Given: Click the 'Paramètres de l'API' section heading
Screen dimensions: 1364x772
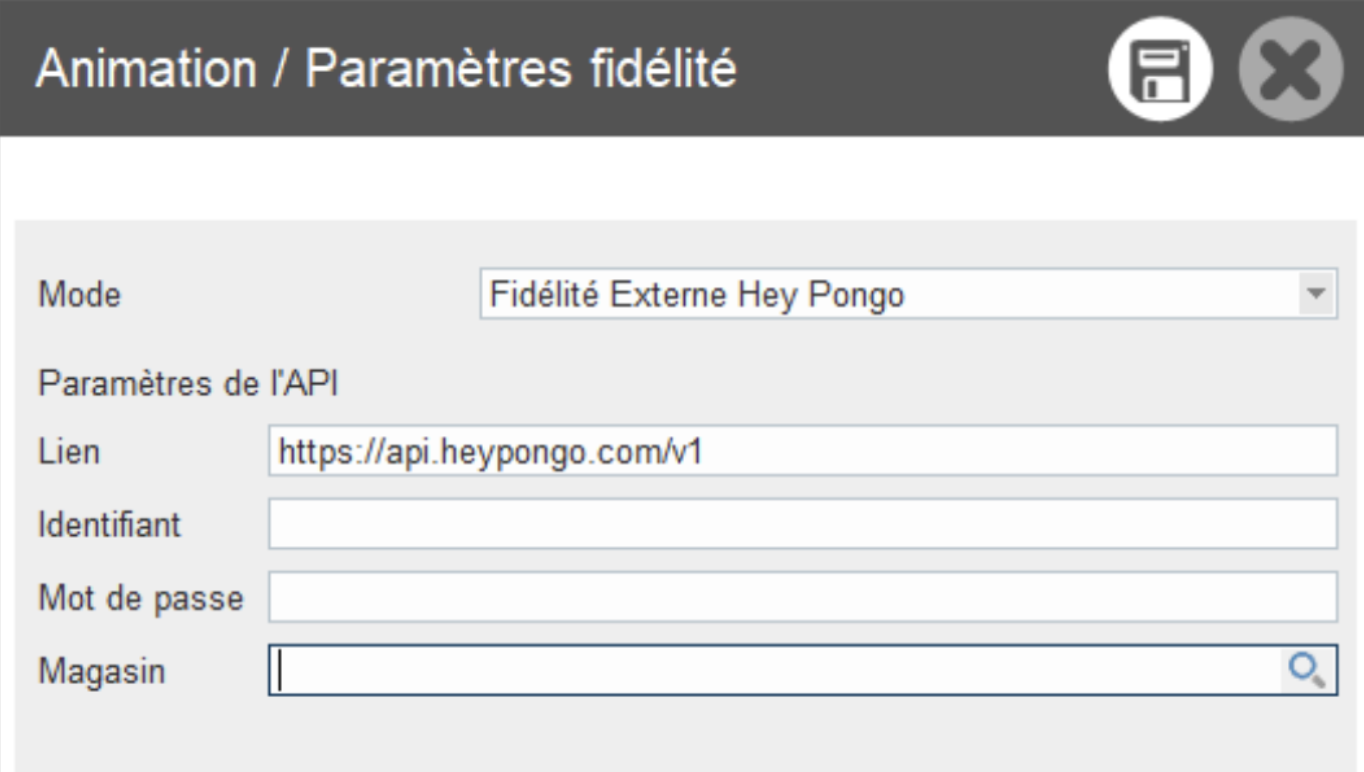Looking at the screenshot, I should [x=188, y=384].
